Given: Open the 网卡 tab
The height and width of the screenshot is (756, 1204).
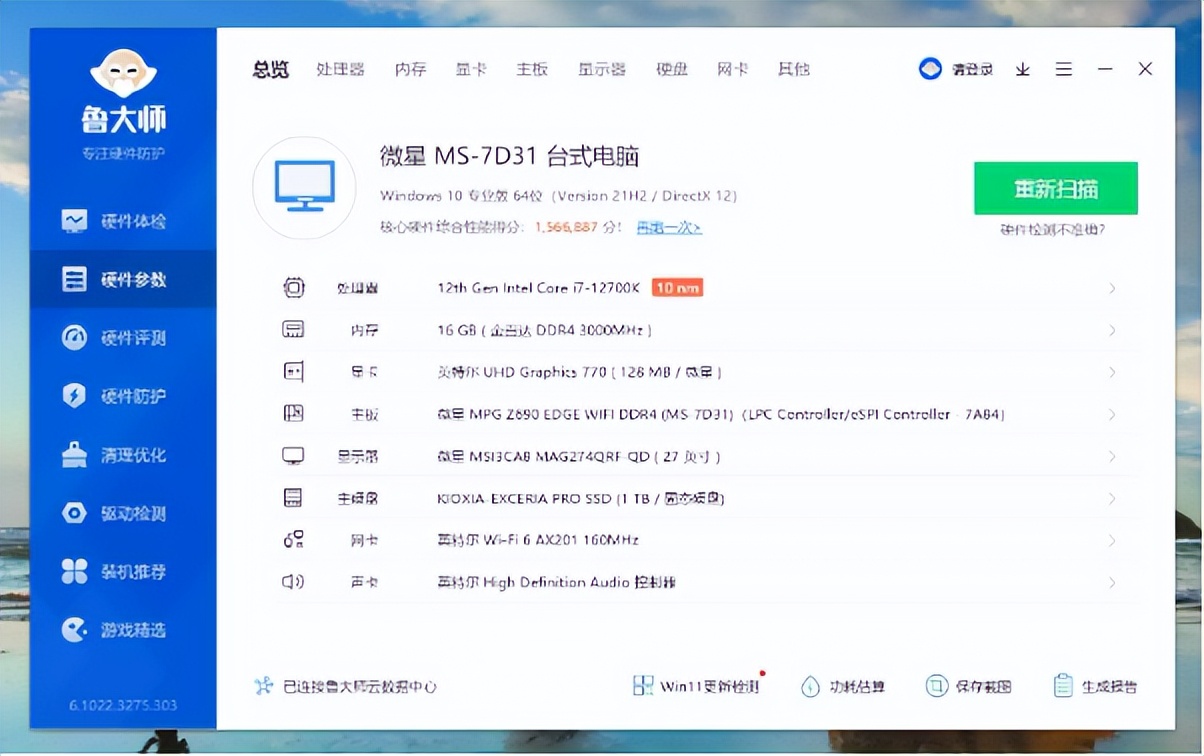Looking at the screenshot, I should [x=733, y=69].
